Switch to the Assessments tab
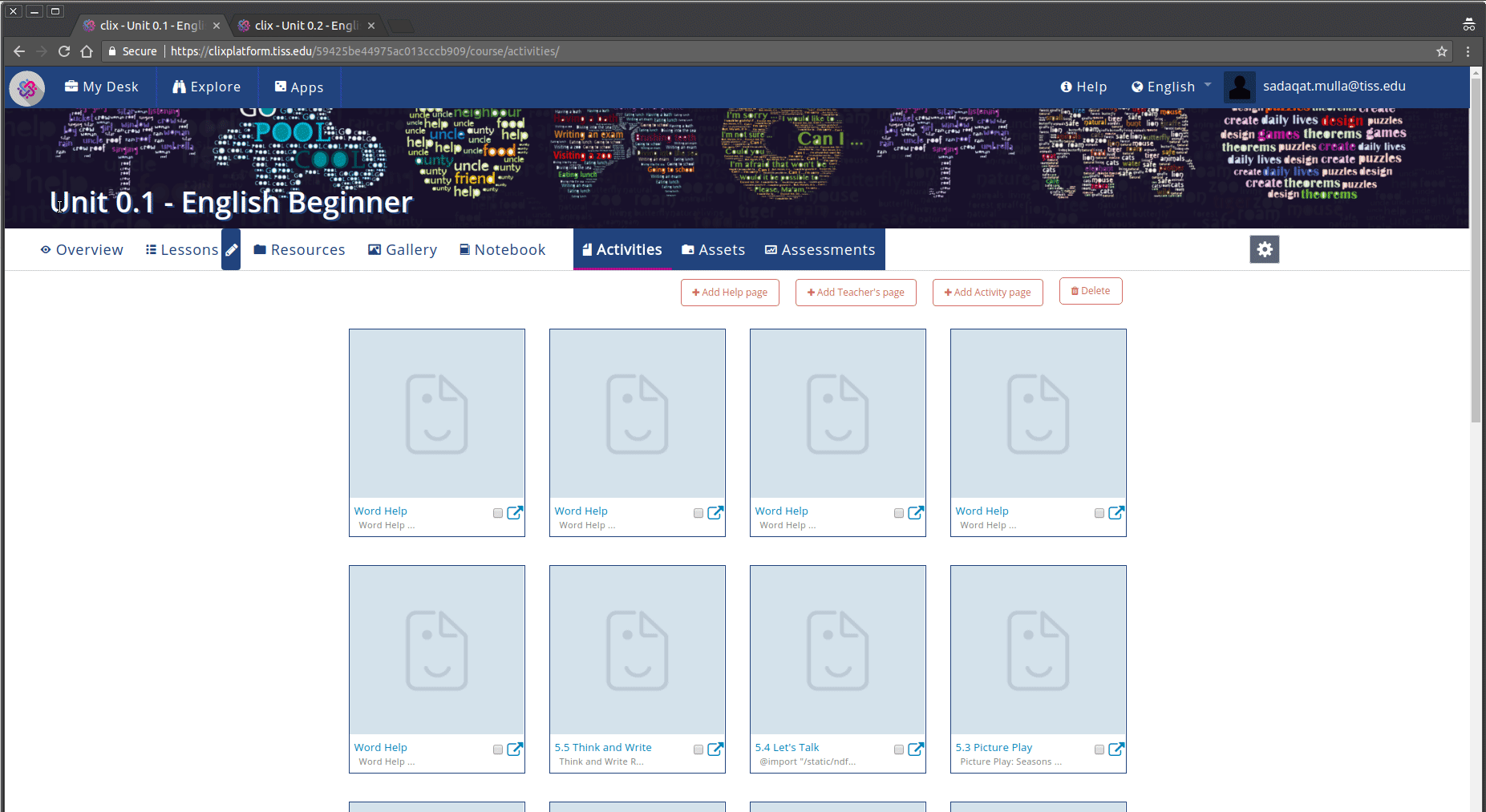The width and height of the screenshot is (1486, 812). point(820,250)
